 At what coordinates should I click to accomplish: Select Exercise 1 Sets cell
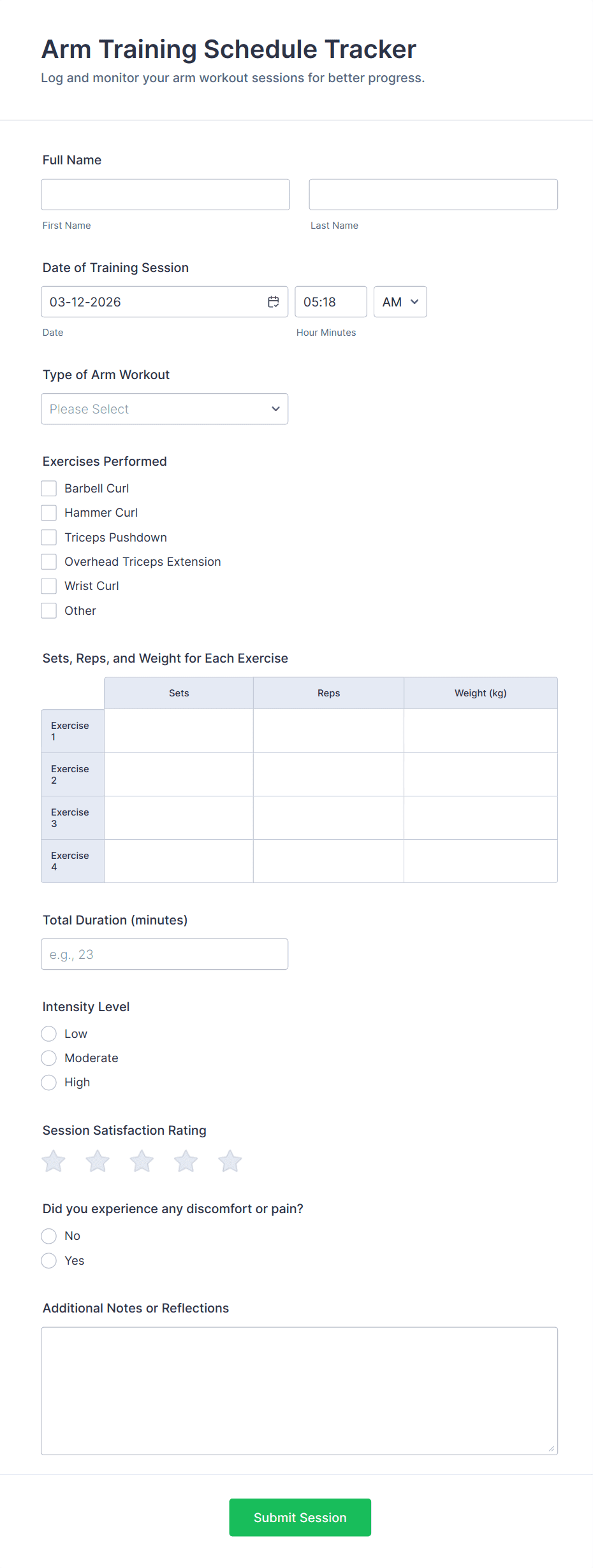[179, 731]
